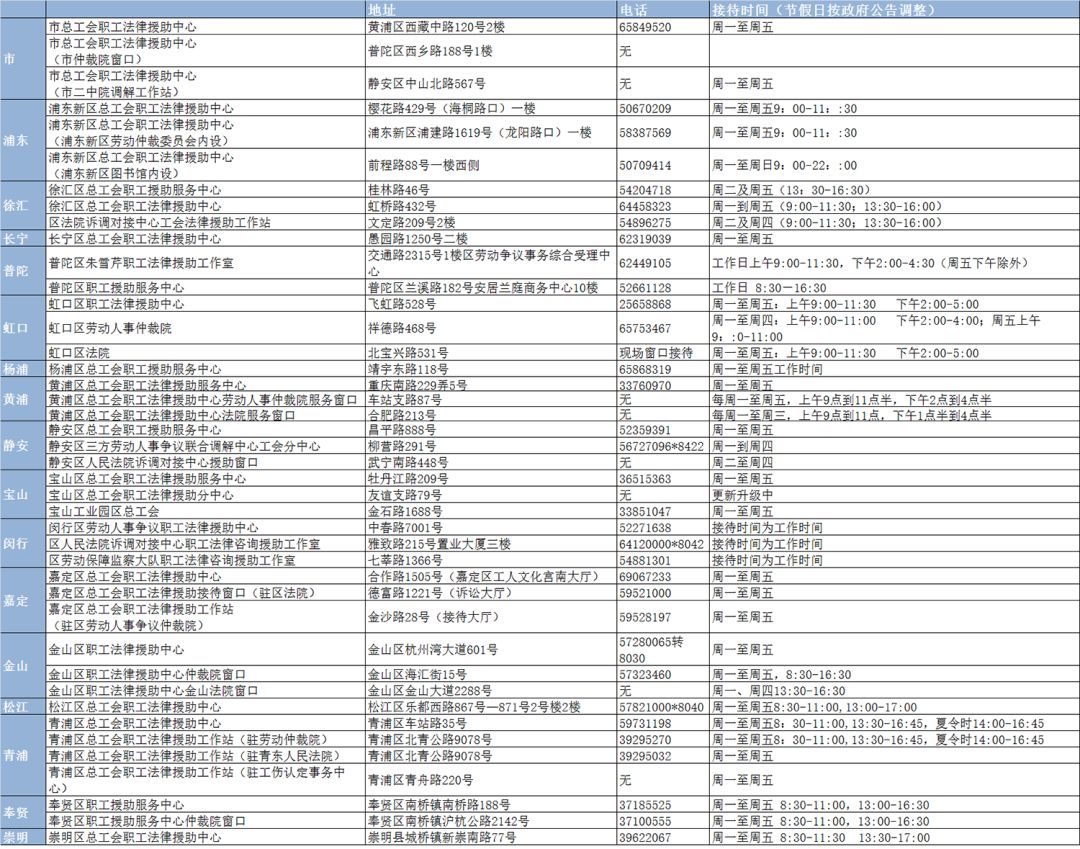Select address 金沙路28号（接待大厅）

pos(434,617)
